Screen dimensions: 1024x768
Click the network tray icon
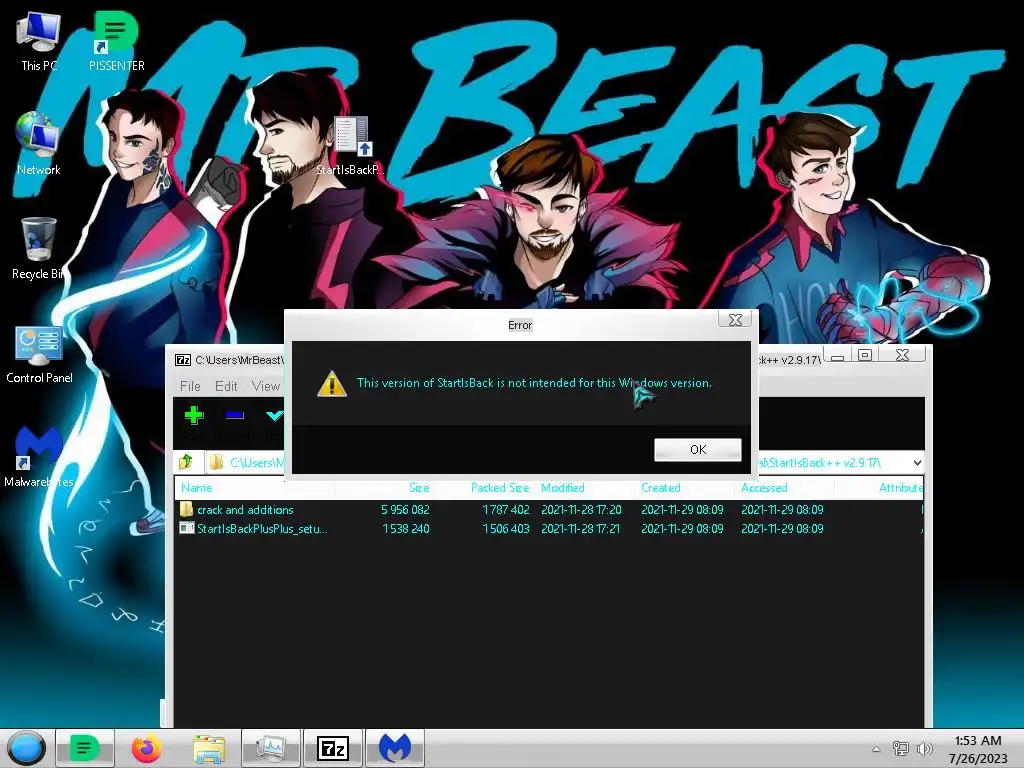tap(901, 749)
